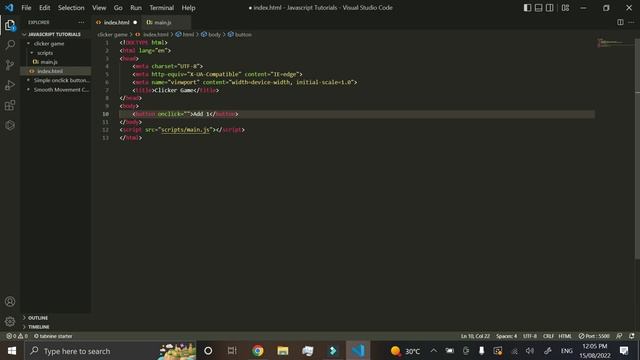Open the notifications bell in status bar
640x360 pixels.
pyautogui.click(x=632, y=336)
